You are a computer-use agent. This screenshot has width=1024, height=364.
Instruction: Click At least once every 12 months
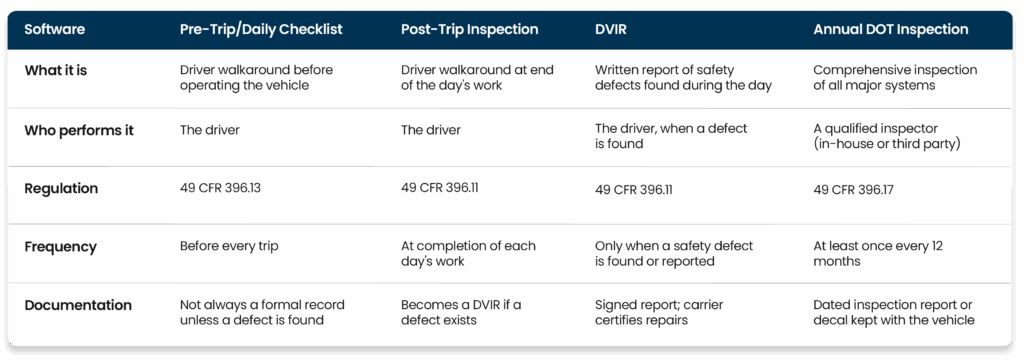[x=878, y=254]
